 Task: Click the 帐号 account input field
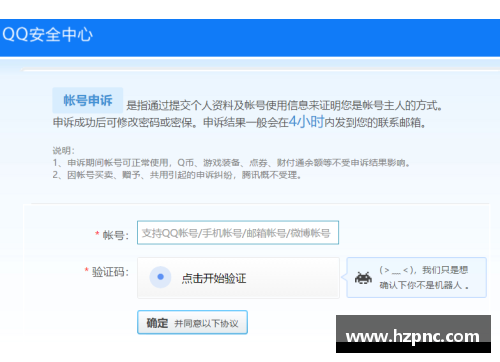click(x=238, y=232)
